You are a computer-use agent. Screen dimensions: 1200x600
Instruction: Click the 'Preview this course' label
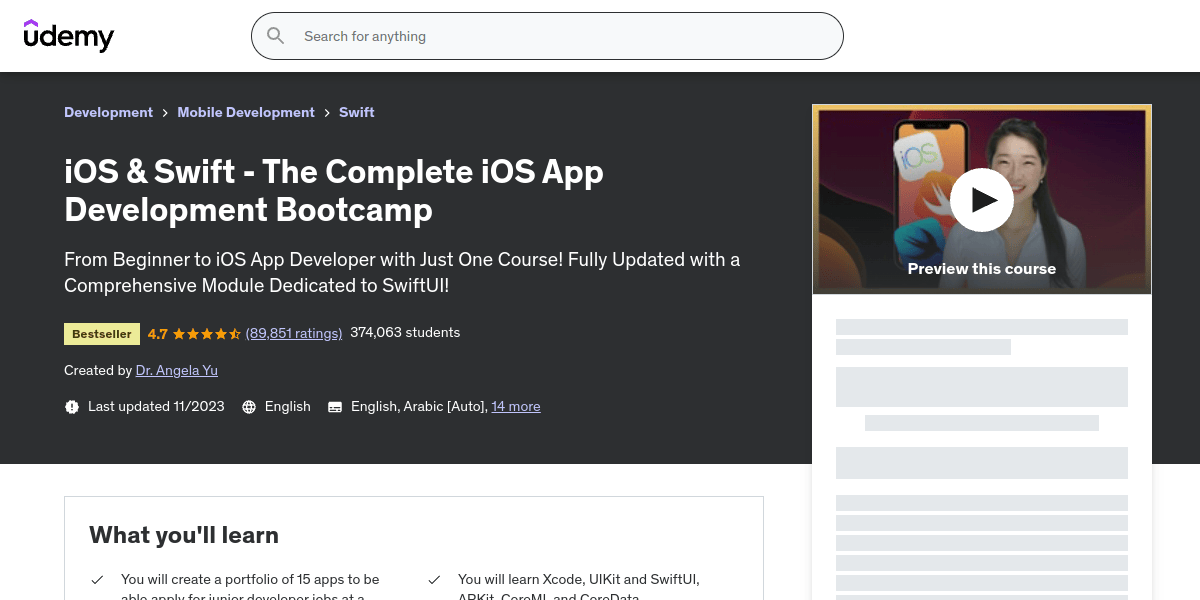pos(982,268)
